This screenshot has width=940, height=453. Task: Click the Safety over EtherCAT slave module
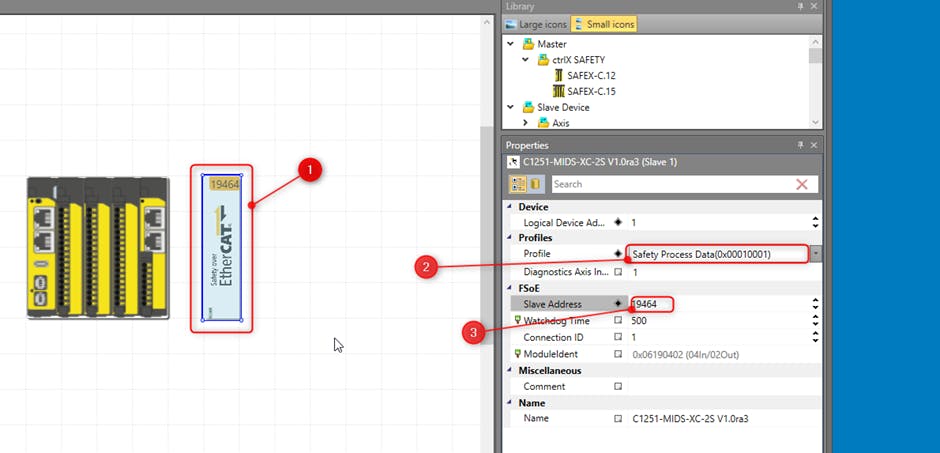tap(221, 249)
